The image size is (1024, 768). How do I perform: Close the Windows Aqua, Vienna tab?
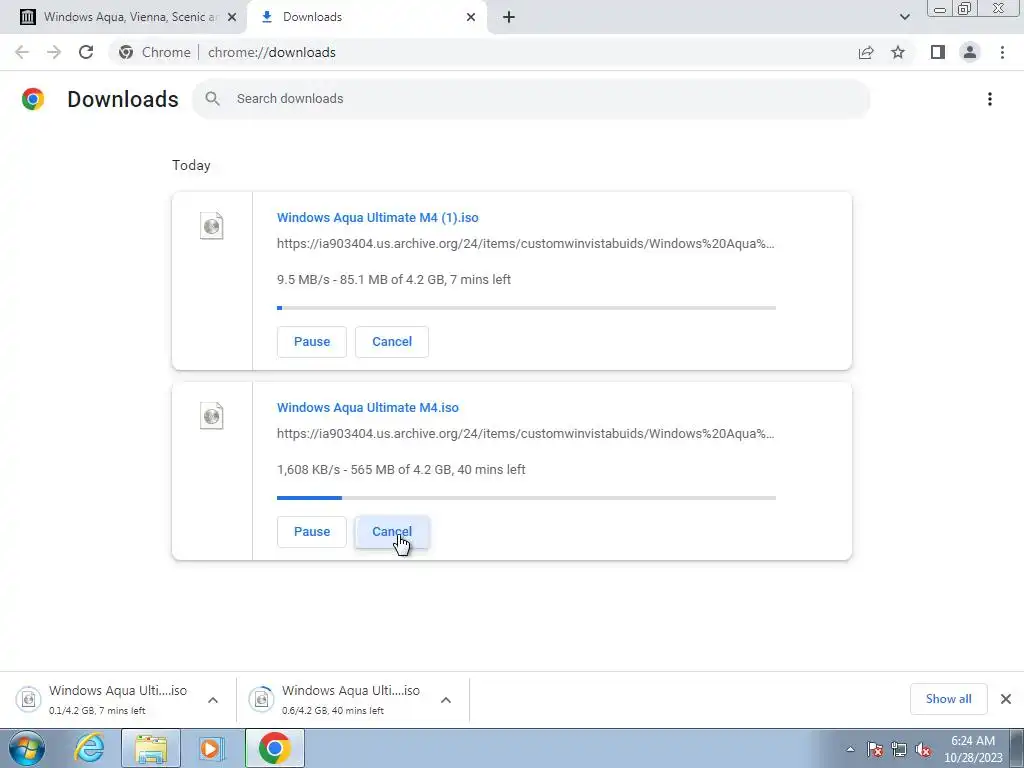[232, 17]
